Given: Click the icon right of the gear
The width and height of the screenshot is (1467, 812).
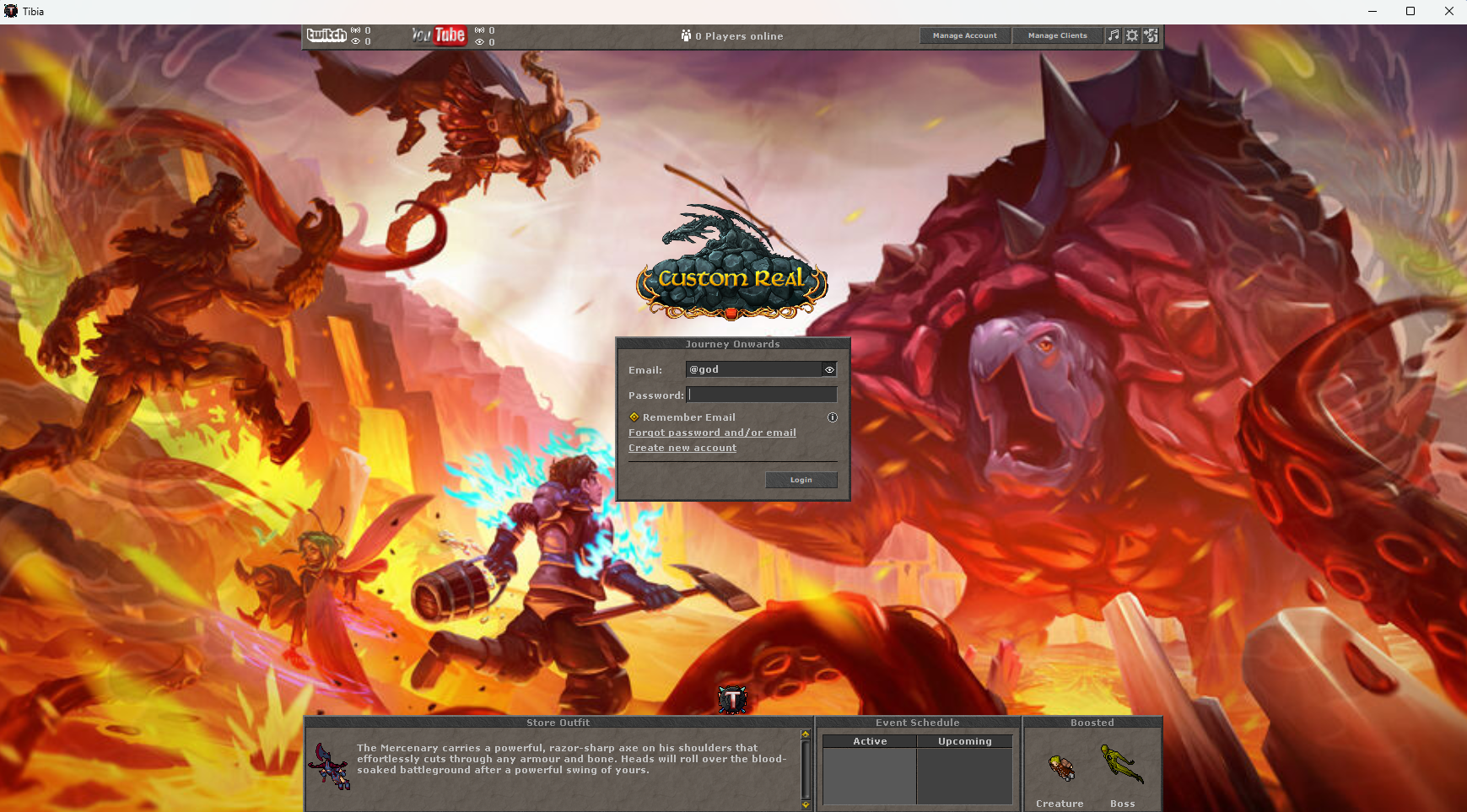Looking at the screenshot, I should coord(1151,35).
